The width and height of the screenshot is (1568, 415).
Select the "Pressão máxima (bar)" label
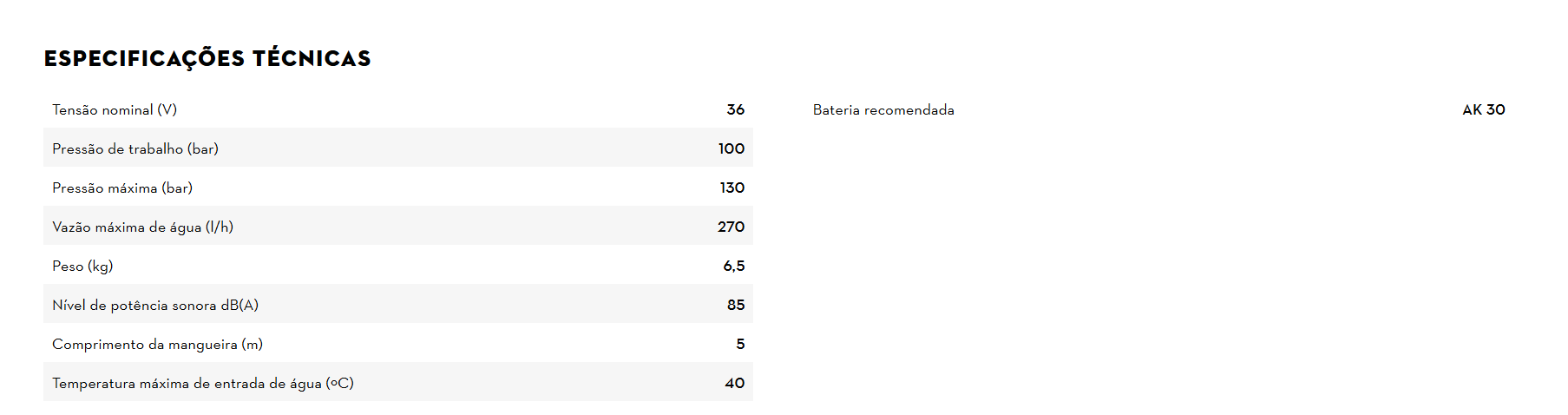tap(122, 188)
